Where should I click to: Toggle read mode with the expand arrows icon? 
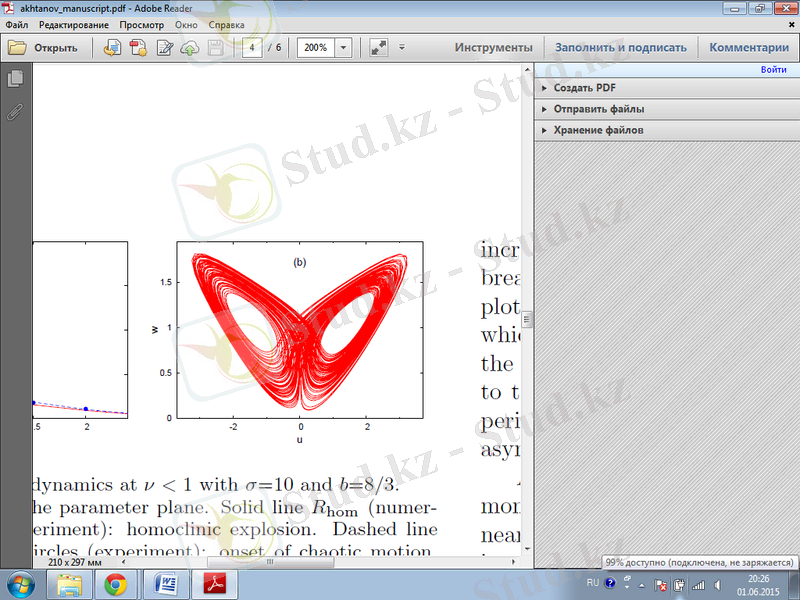click(378, 47)
